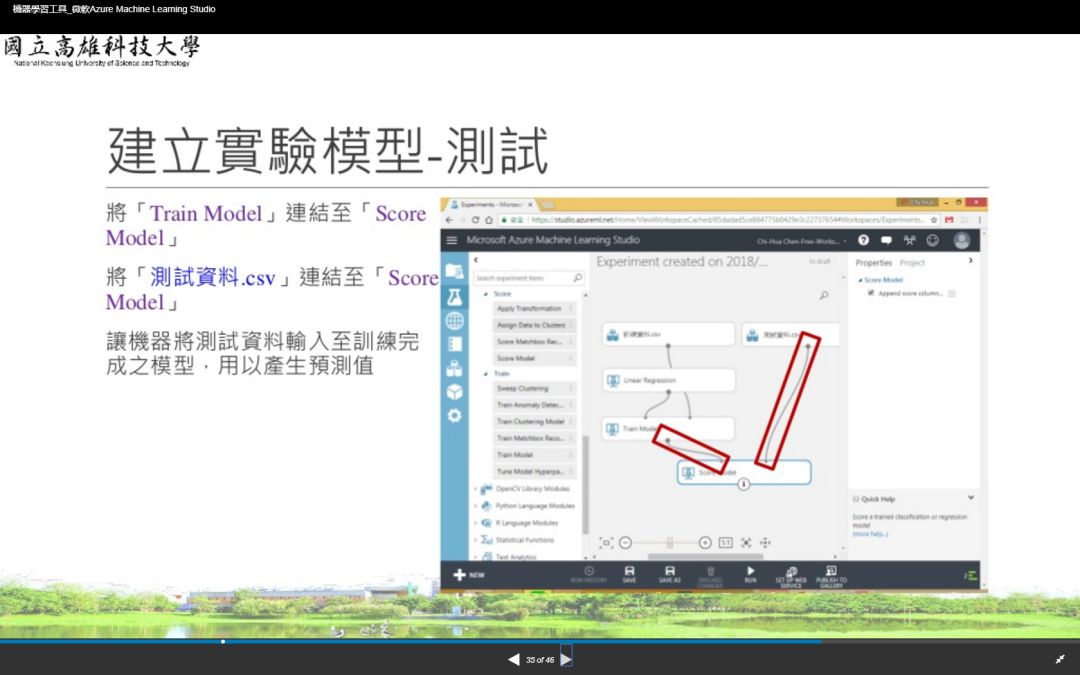
Task: Open RUN HISTORY in the bottom bar
Action: click(589, 575)
